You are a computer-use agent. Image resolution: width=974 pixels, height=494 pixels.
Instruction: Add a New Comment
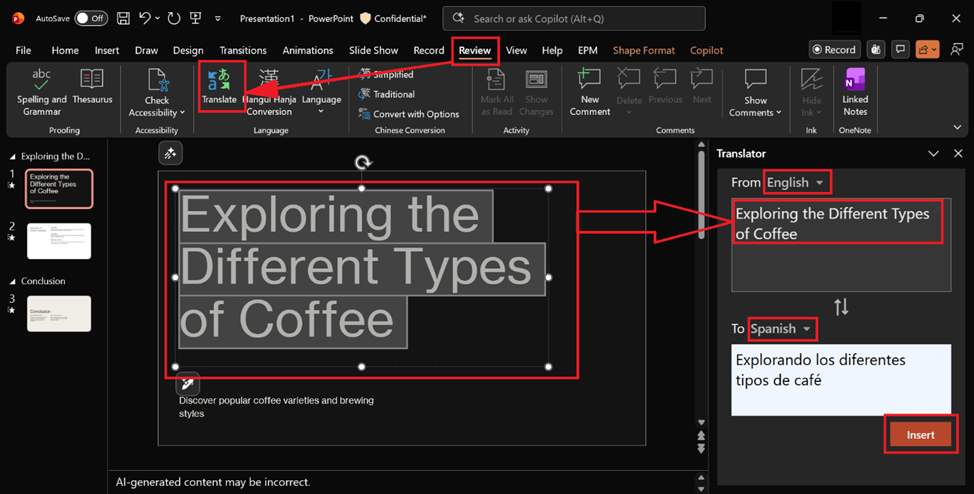[589, 93]
